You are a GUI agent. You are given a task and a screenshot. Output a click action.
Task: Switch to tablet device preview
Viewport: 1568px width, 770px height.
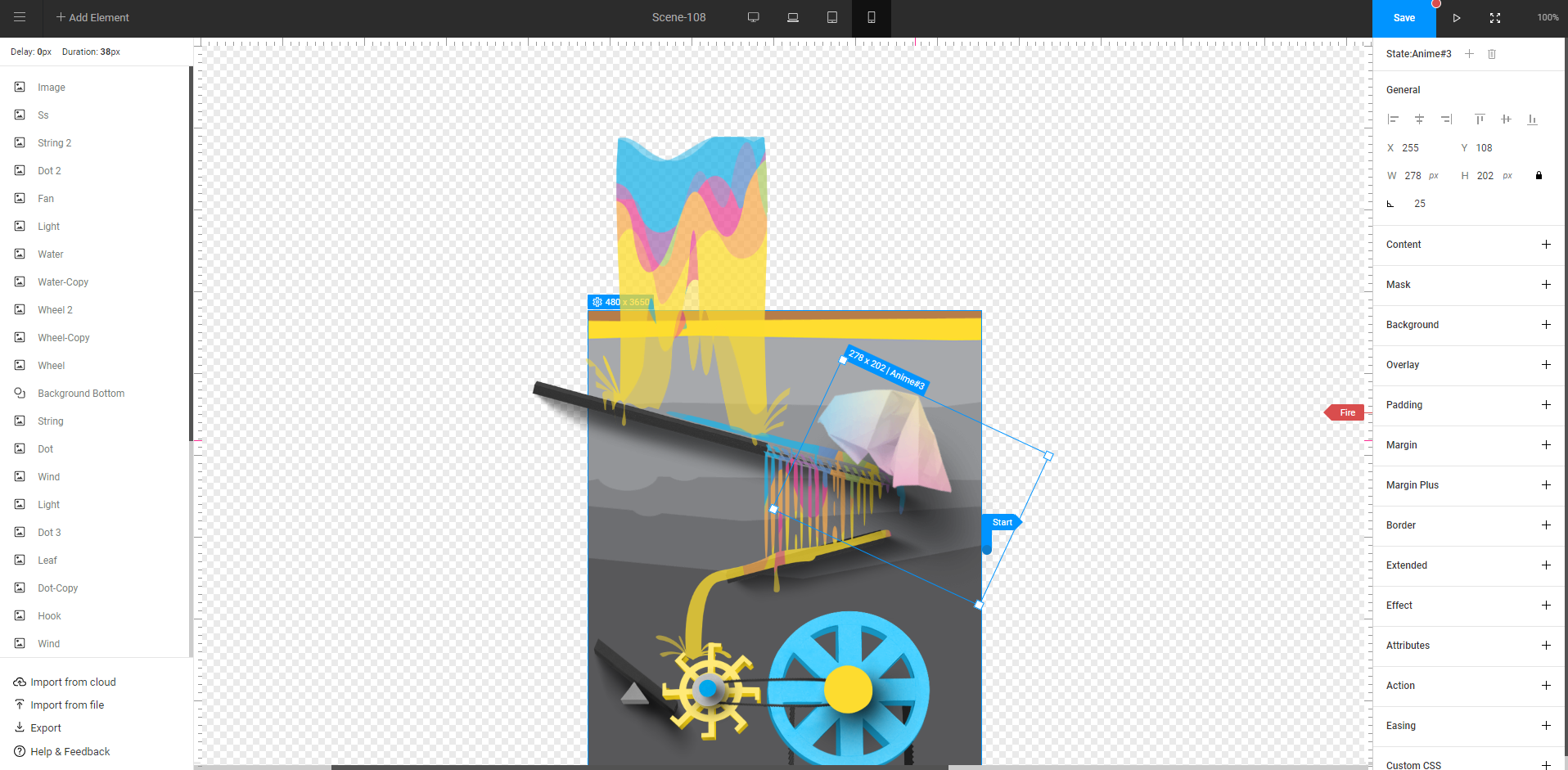[831, 17]
